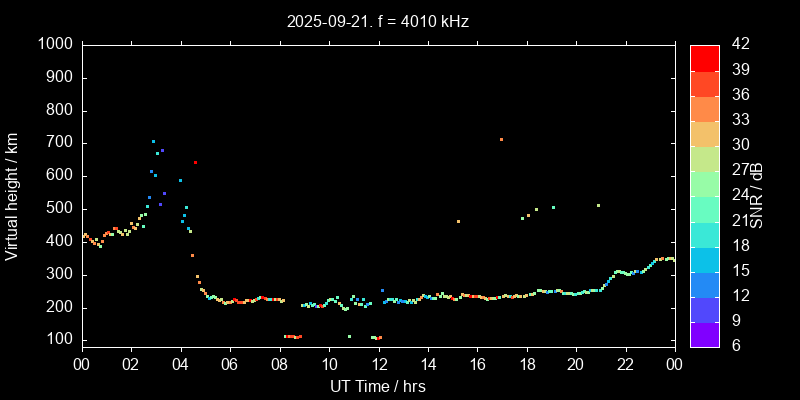Click the 22 tick label on time axis
Viewport: 800px width, 400px height.
626,365
